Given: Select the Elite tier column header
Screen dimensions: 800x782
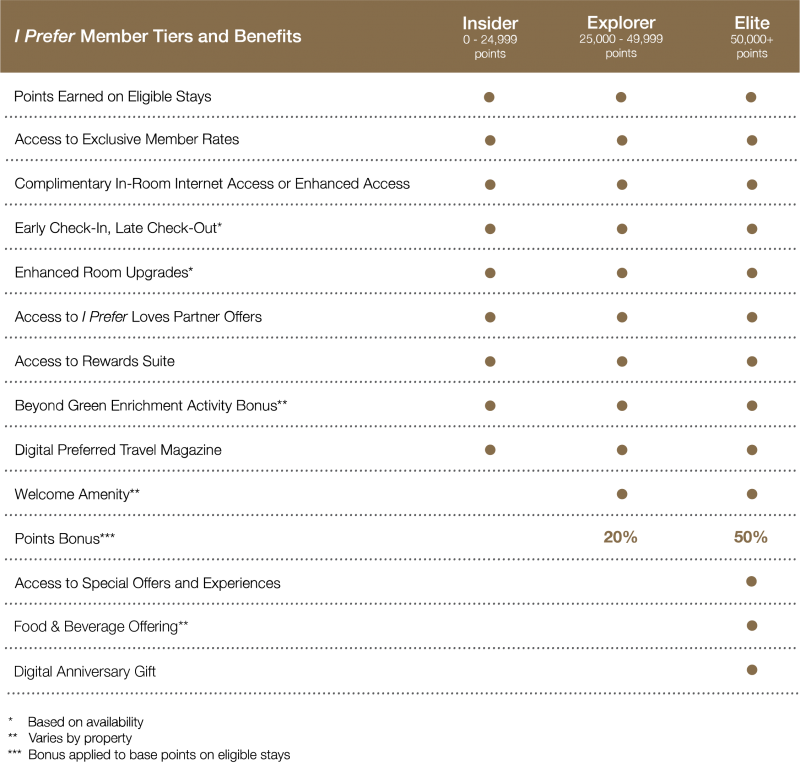Looking at the screenshot, I should pyautogui.click(x=751, y=23).
